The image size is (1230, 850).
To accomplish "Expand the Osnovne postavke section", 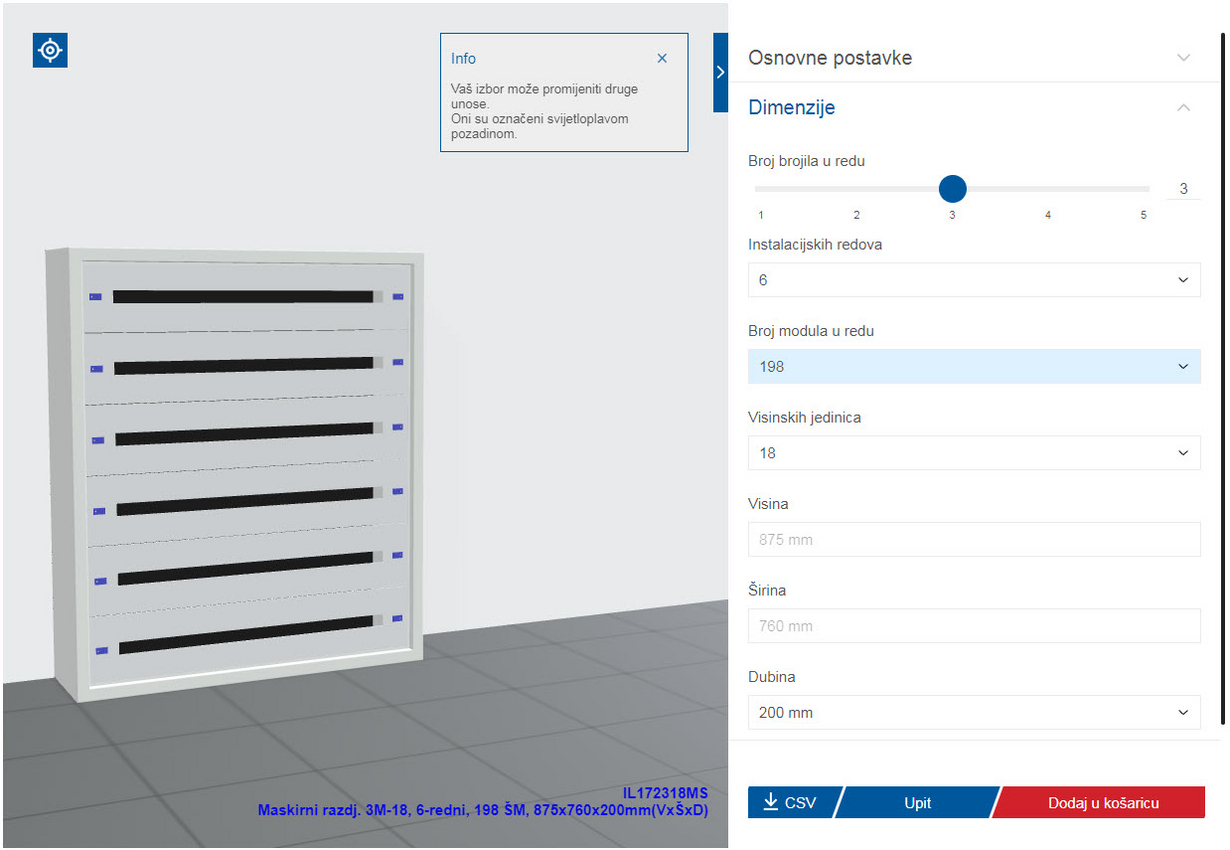I will pyautogui.click(x=1184, y=58).
